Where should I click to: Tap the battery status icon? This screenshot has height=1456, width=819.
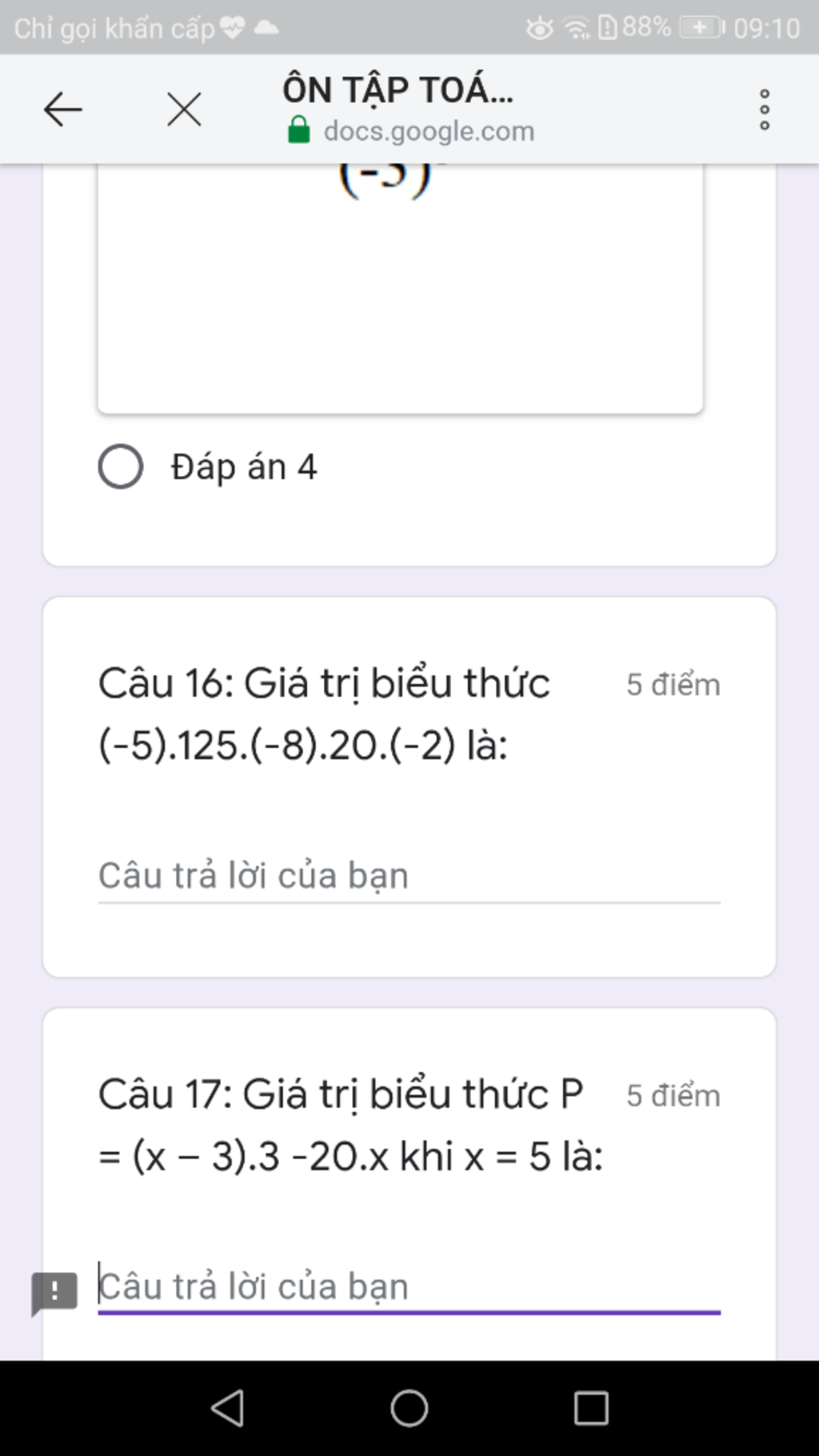pos(701,28)
